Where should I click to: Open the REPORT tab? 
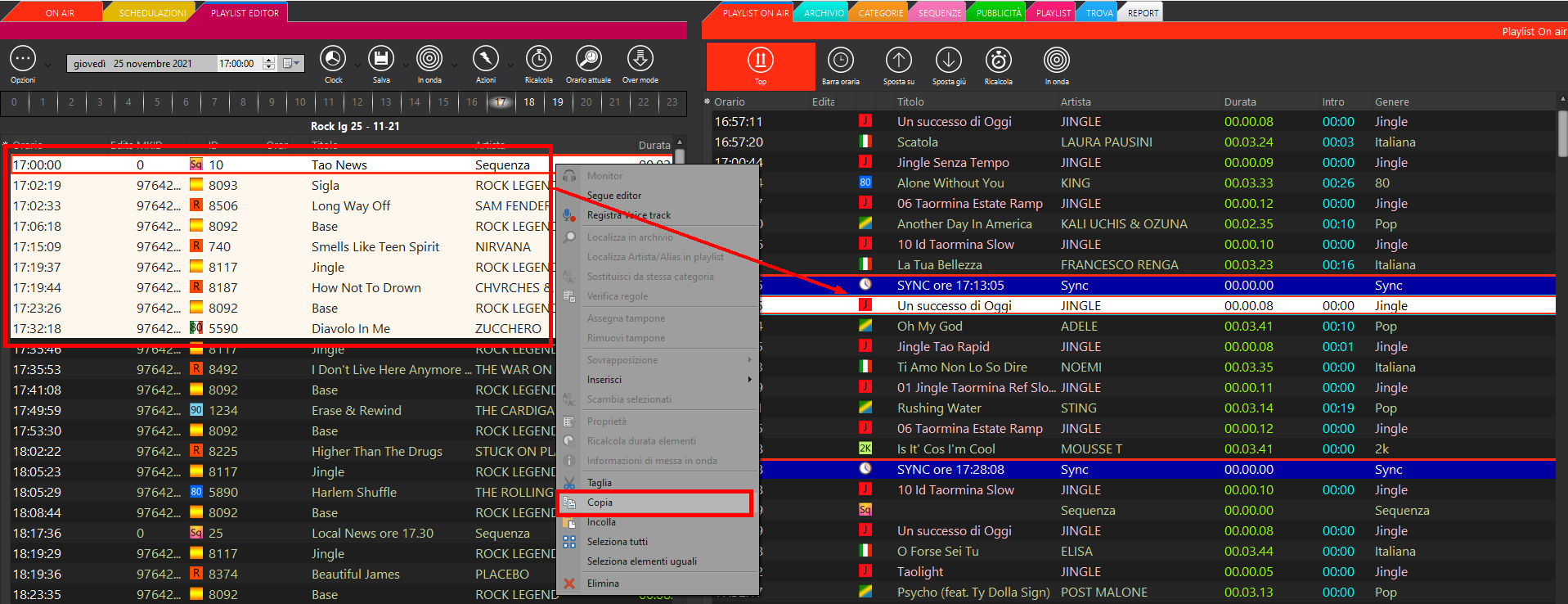tap(1143, 13)
